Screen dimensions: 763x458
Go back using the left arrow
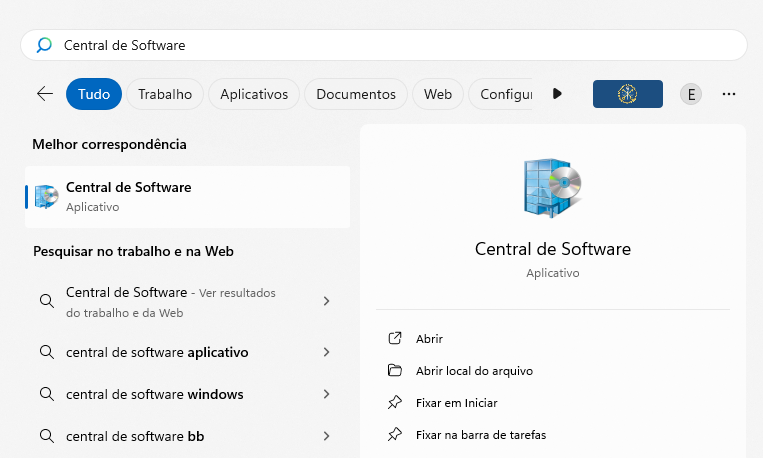click(45, 93)
